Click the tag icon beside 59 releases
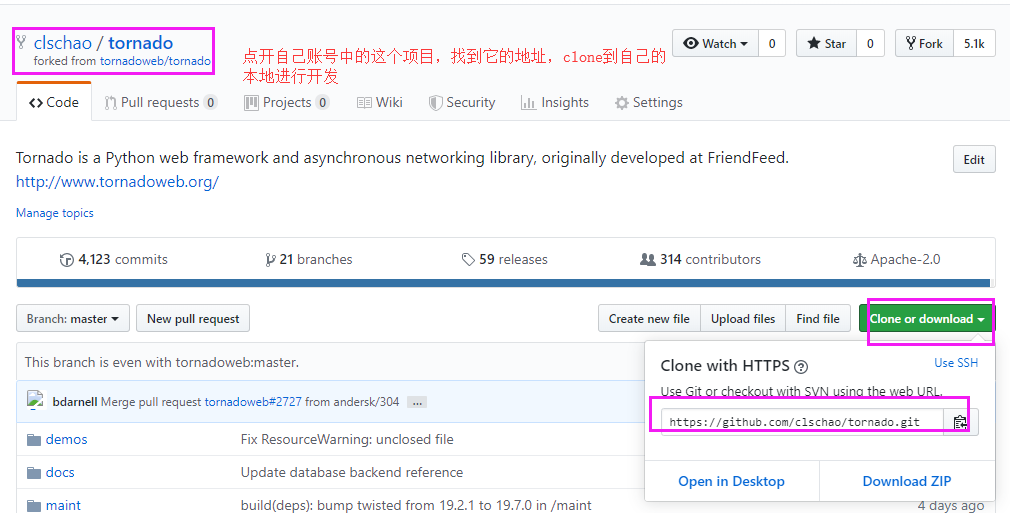This screenshot has width=1010, height=513. coord(468,260)
